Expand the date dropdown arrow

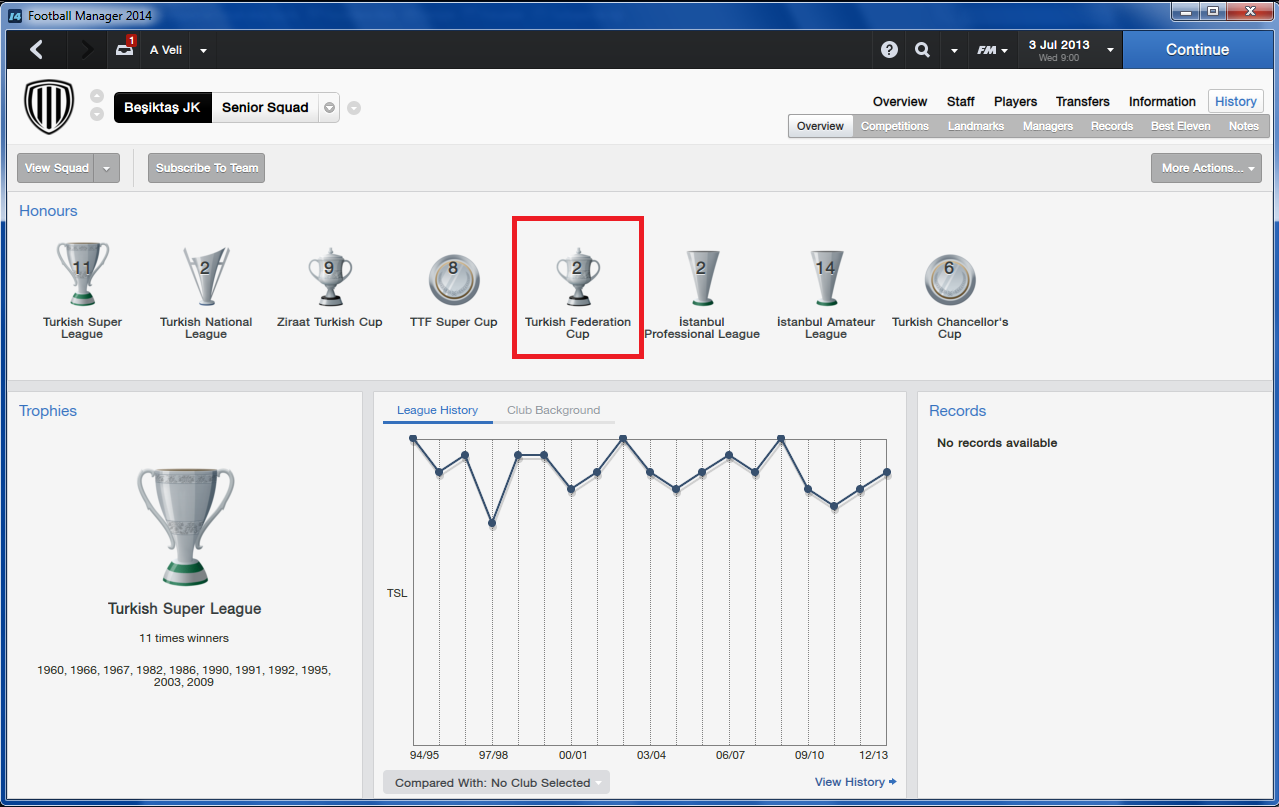click(1110, 50)
